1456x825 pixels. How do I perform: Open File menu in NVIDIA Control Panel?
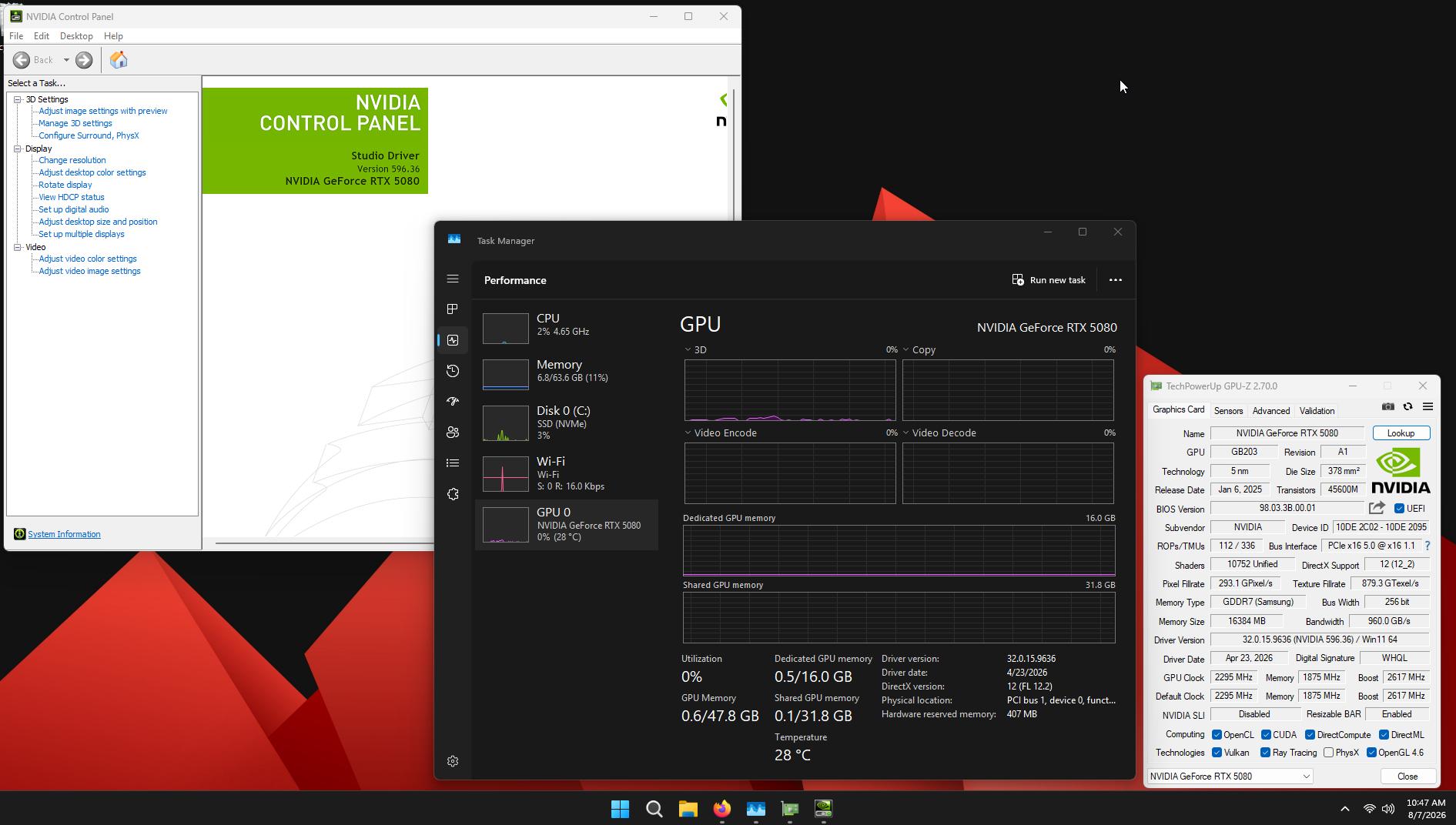(x=16, y=36)
